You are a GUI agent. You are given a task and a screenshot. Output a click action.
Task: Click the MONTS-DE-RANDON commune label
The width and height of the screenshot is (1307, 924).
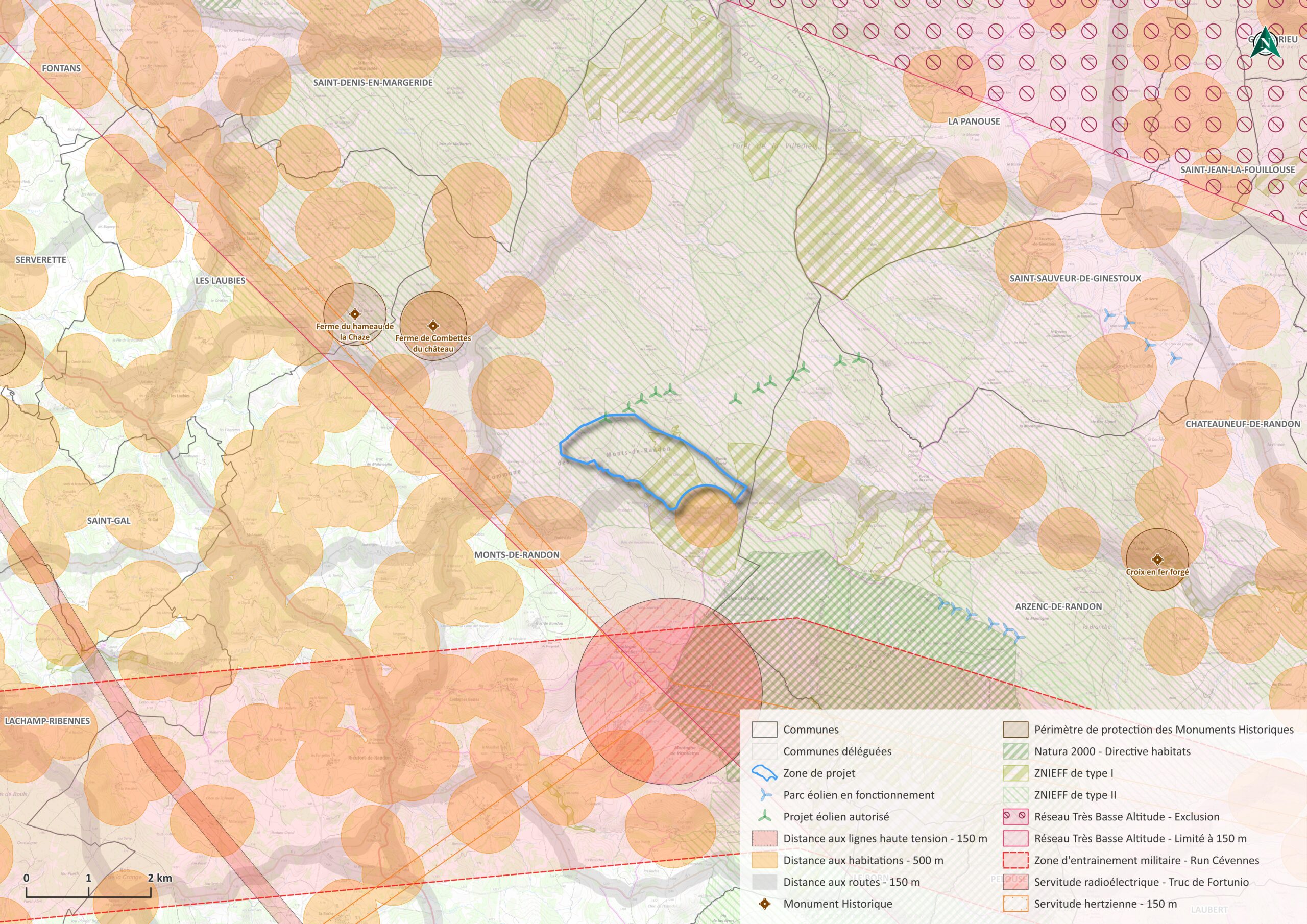tap(517, 554)
